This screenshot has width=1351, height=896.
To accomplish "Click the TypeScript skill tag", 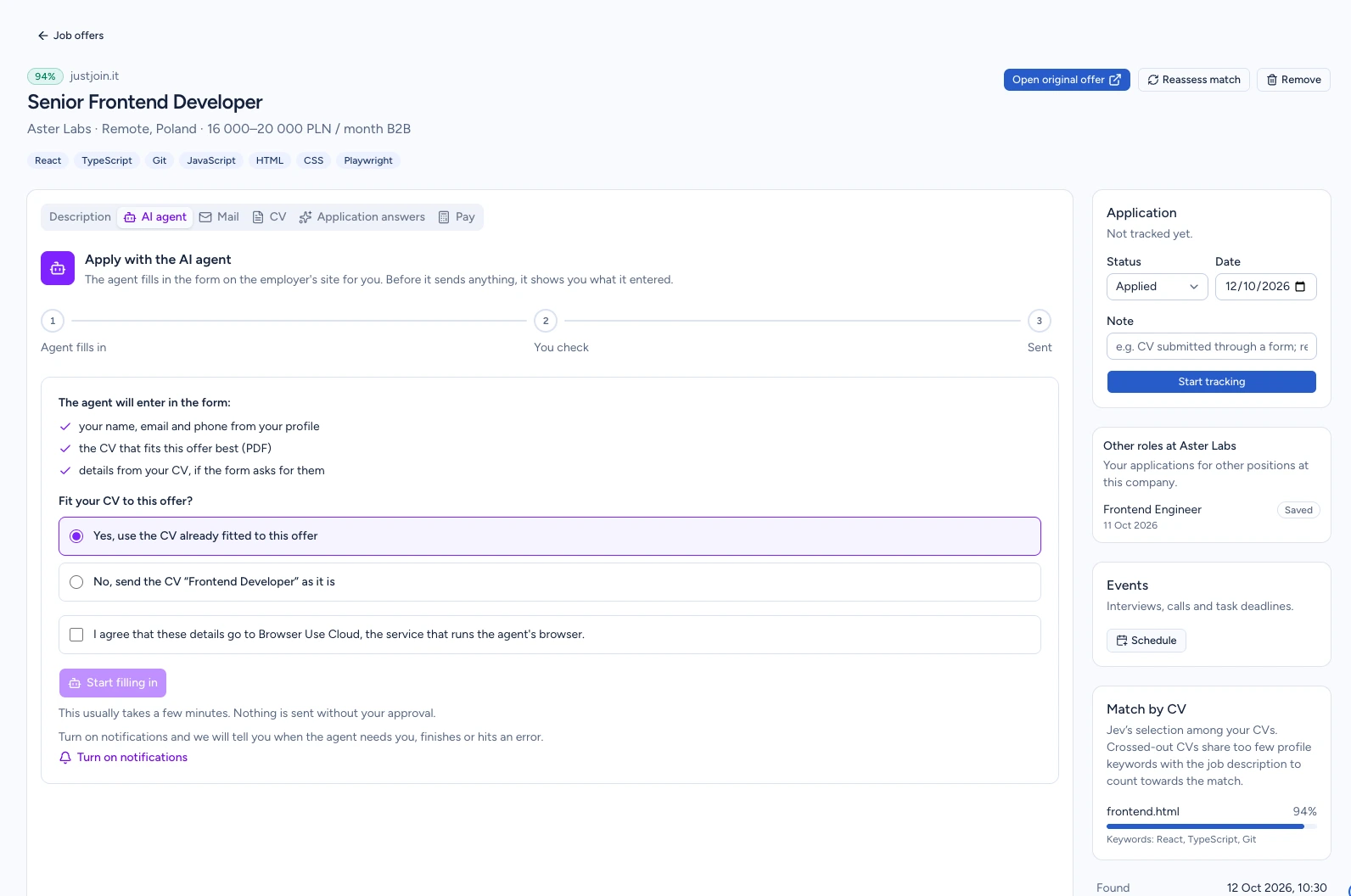I will (107, 160).
